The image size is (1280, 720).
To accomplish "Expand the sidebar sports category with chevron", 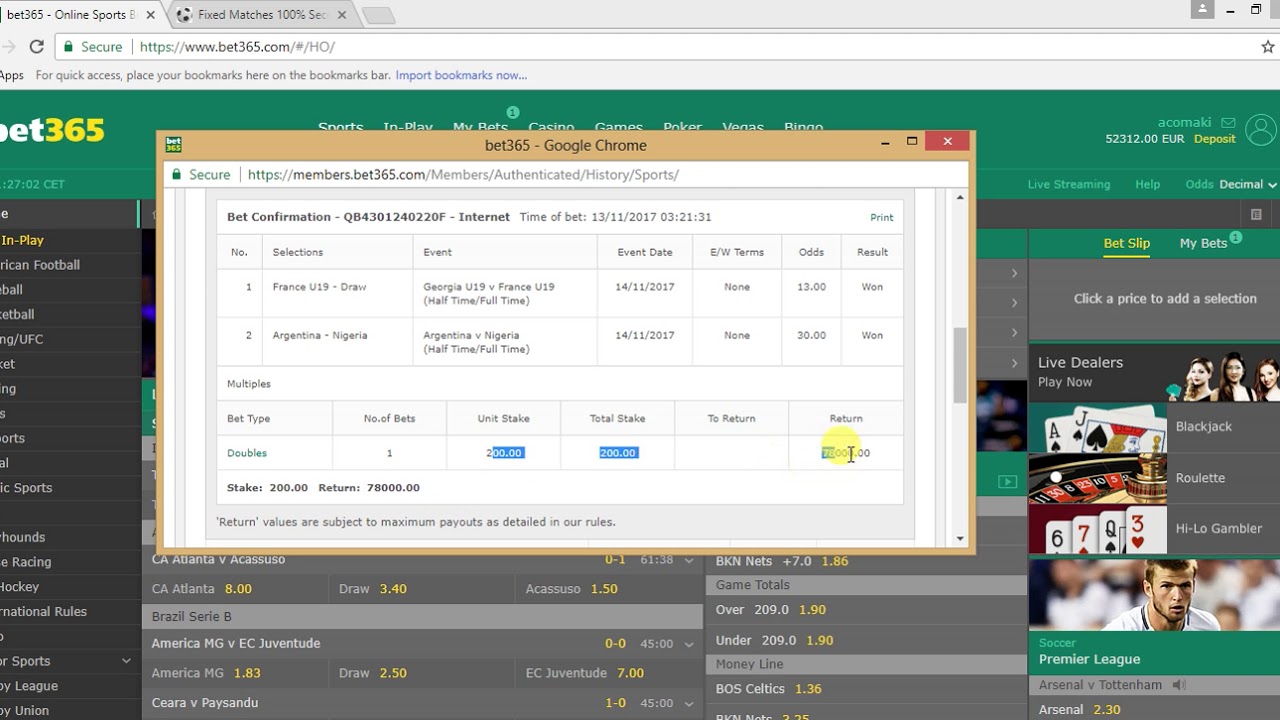I will click(x=126, y=661).
